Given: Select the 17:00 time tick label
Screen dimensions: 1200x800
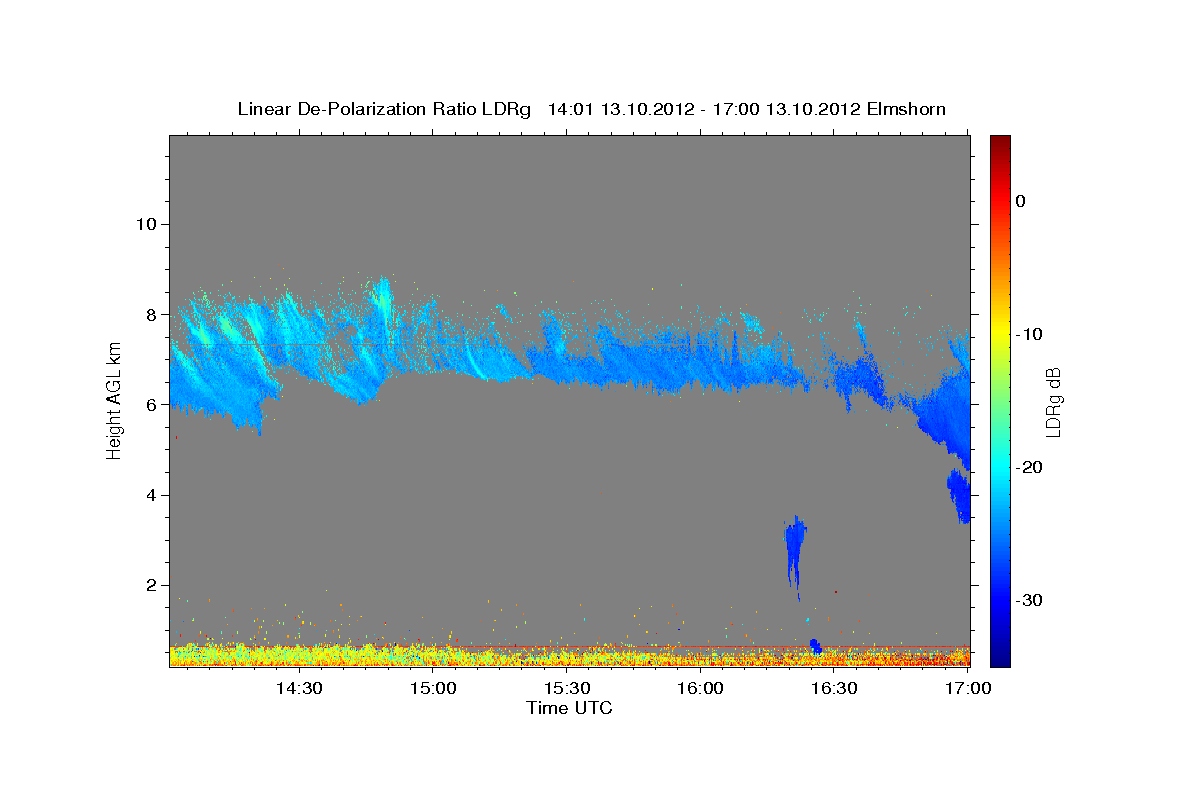Looking at the screenshot, I should [x=967, y=688].
